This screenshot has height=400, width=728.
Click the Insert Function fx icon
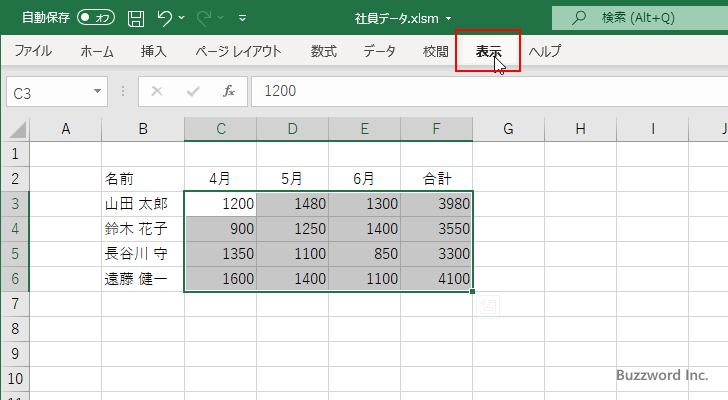coord(228,91)
